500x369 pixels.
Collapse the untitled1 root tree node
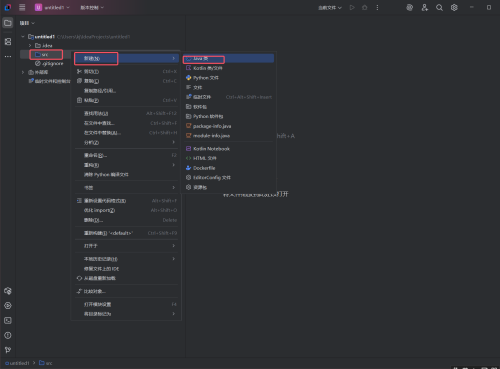[x=23, y=36]
